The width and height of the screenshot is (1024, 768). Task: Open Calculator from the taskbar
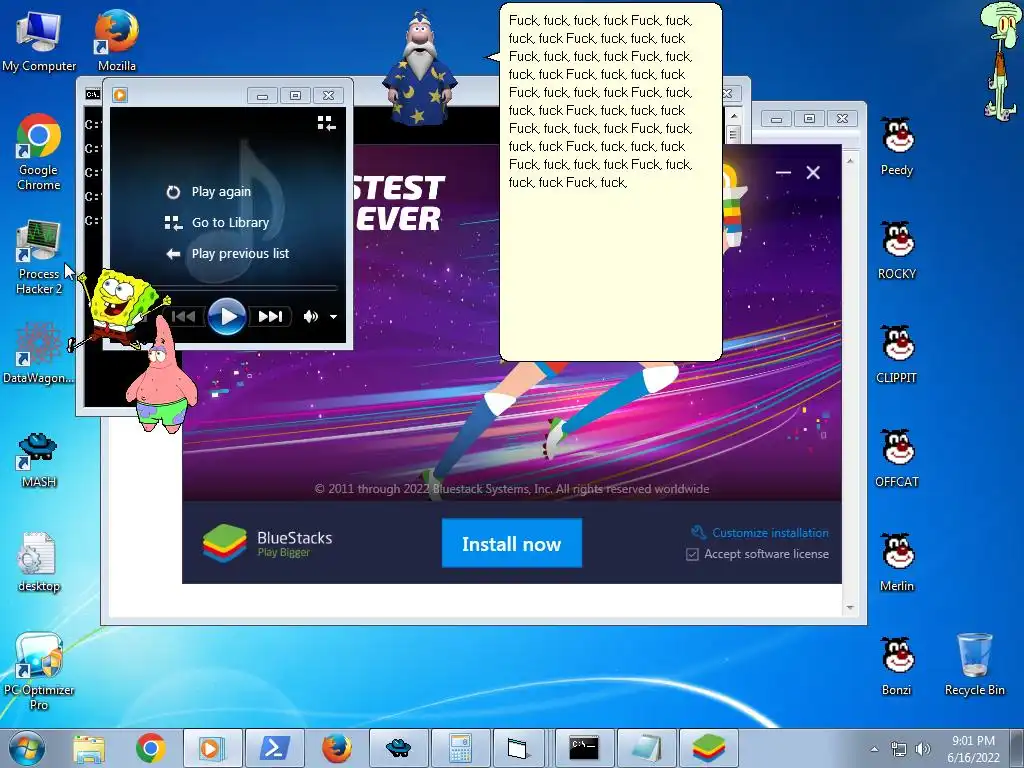460,748
